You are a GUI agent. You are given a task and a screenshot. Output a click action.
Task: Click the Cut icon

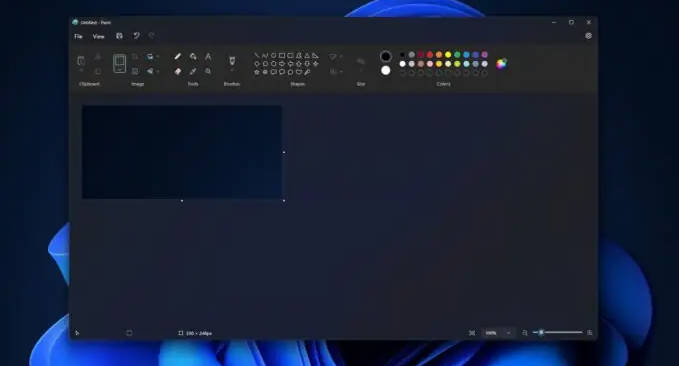tap(98, 56)
